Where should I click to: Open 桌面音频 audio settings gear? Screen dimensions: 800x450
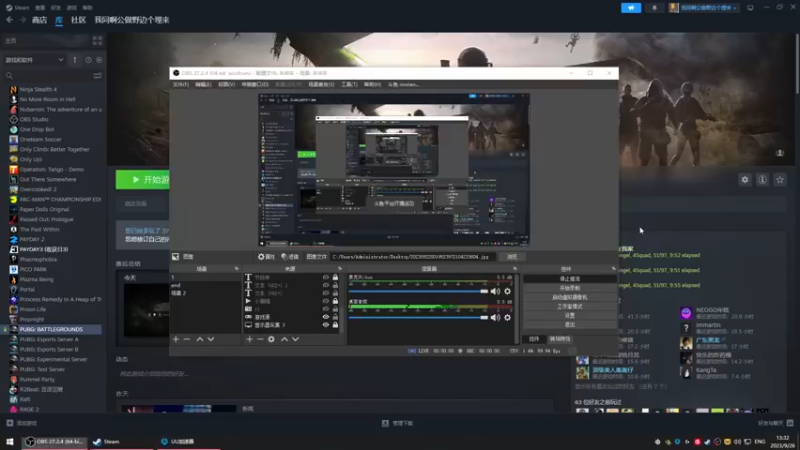507,317
